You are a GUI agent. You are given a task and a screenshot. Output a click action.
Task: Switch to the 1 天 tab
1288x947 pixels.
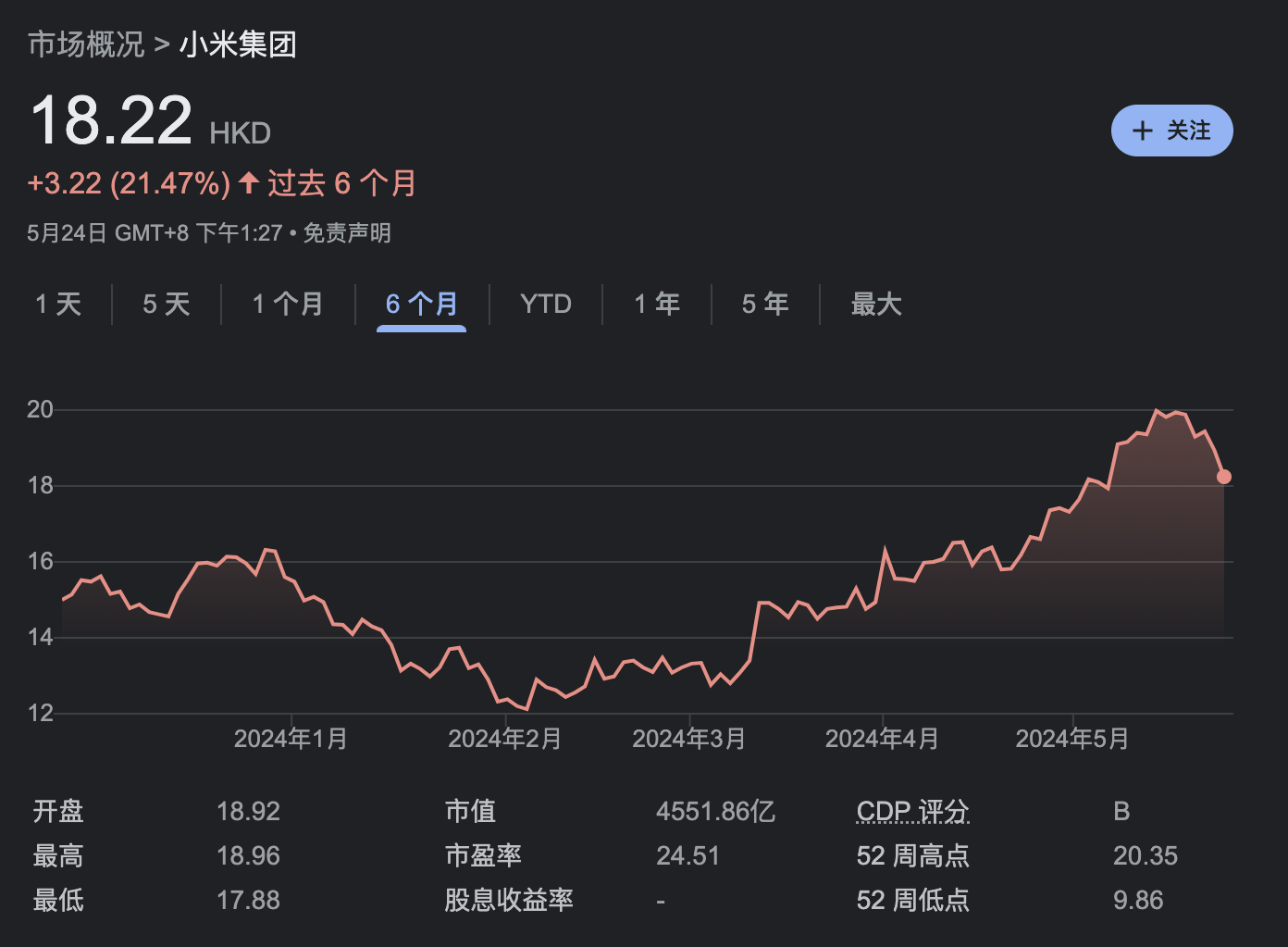pos(58,304)
